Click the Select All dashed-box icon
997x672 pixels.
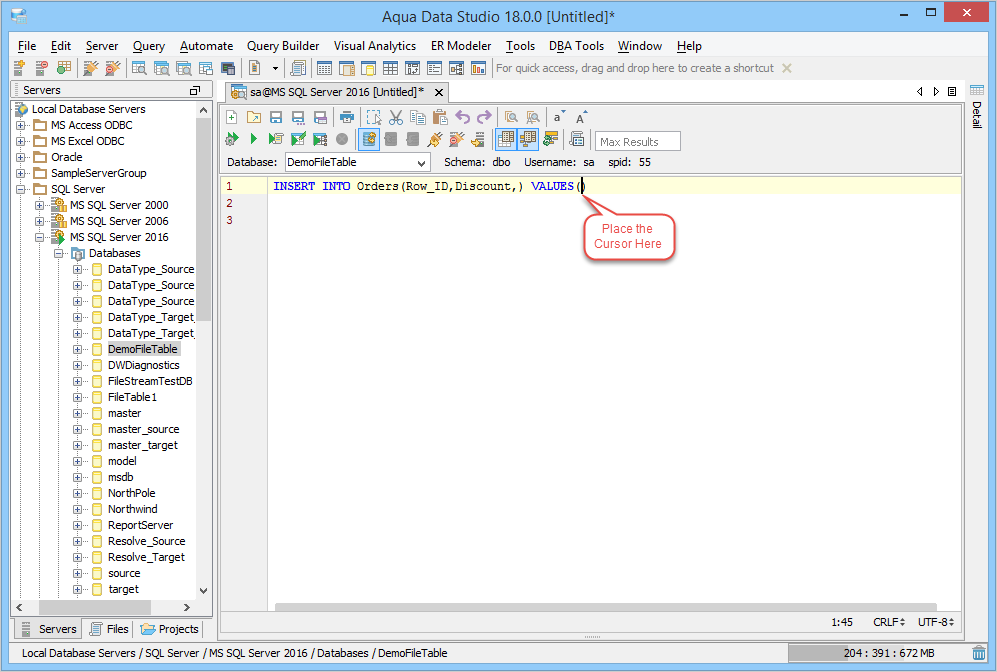click(x=374, y=117)
